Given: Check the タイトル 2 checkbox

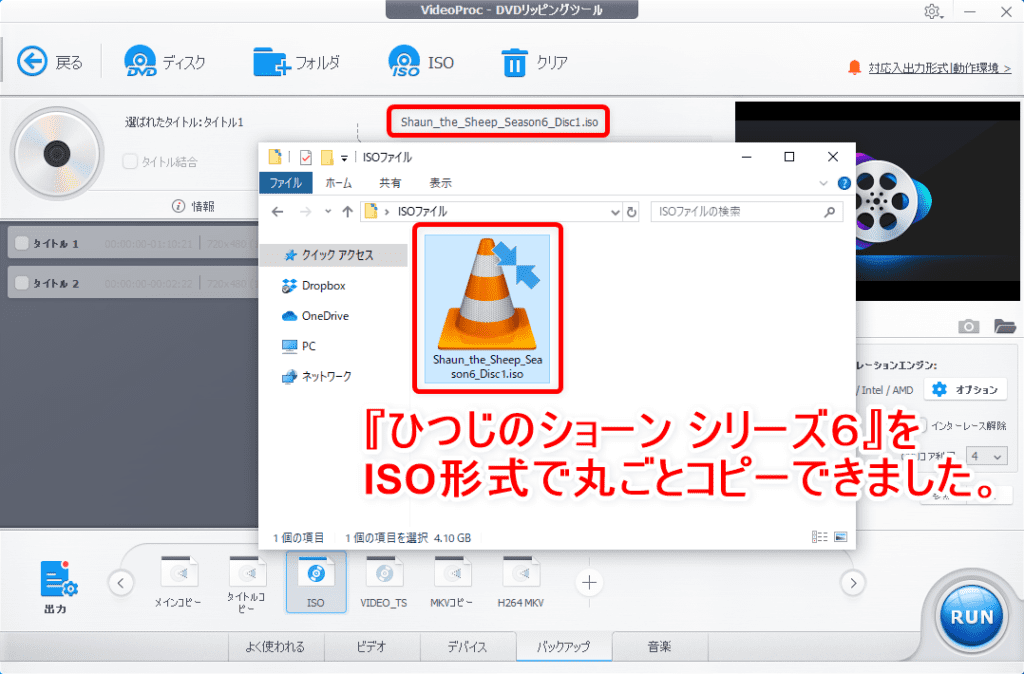Looking at the screenshot, I should (x=21, y=284).
